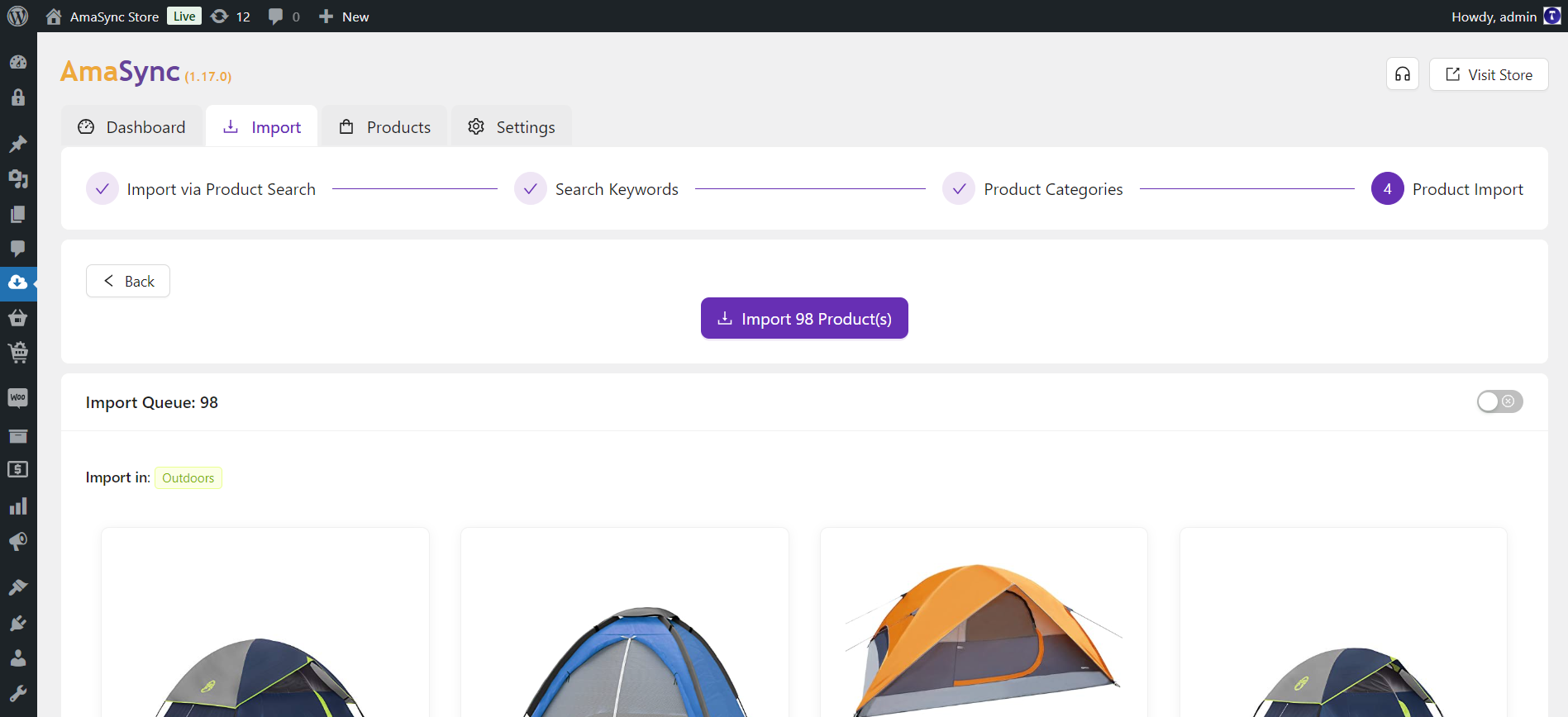Go to the Search Keywords step

coord(596,189)
